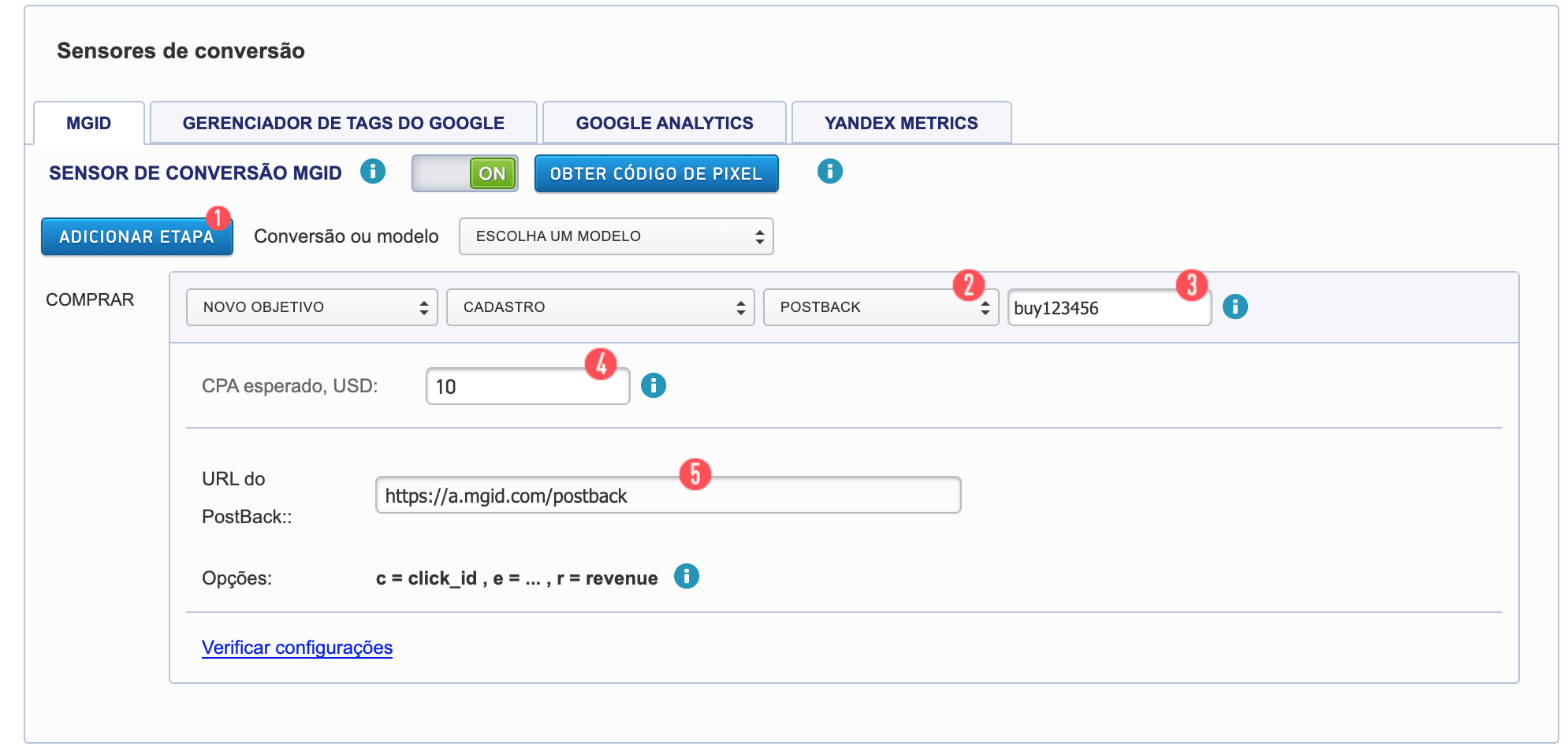Click info icon beside CPA esperado field
This screenshot has width=1568, height=754.
(653, 385)
